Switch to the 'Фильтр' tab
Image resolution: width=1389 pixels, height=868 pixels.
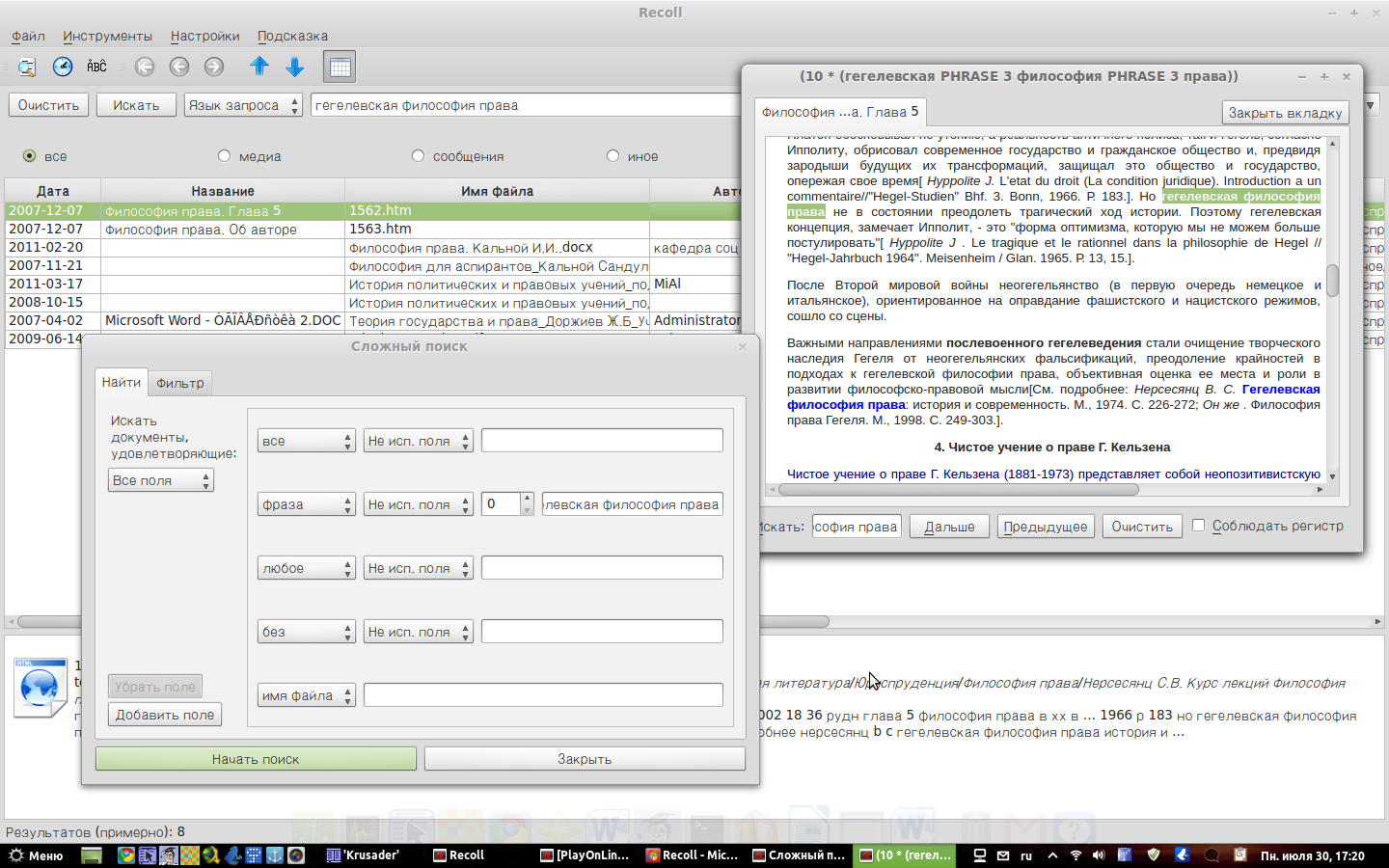point(180,383)
